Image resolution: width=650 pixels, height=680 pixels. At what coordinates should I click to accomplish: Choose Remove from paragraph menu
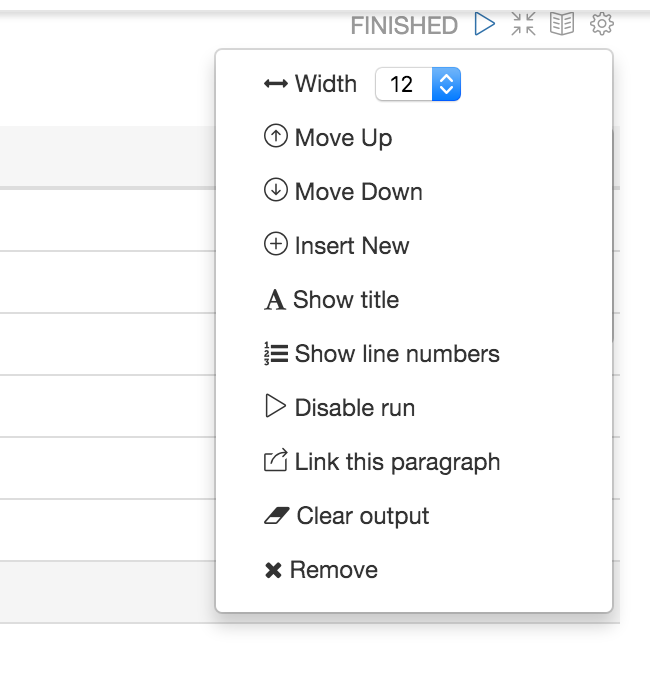click(334, 570)
